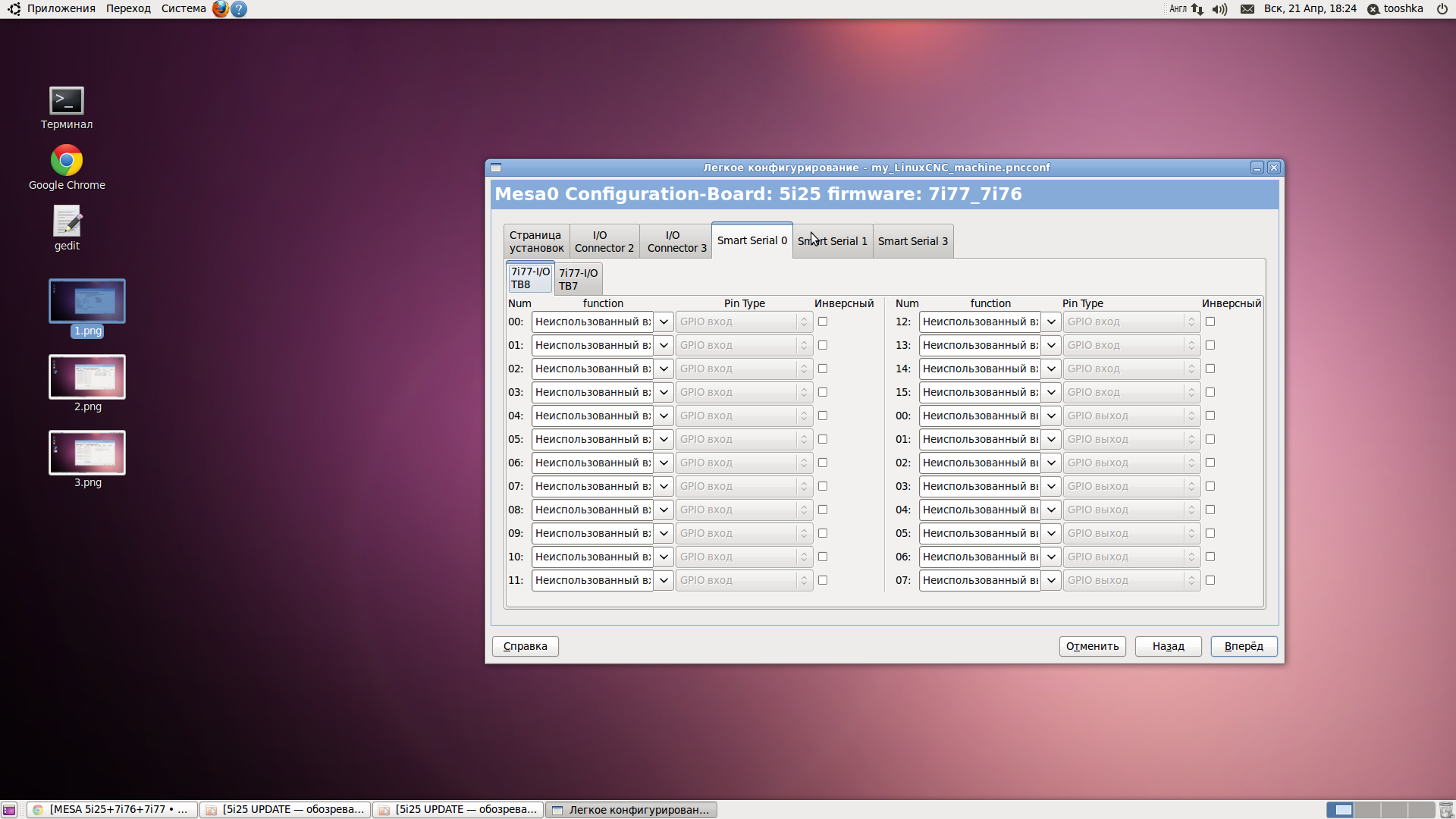This screenshot has height=819, width=1456.
Task: Check Инверсный checkbox for input 12
Action: click(x=1210, y=322)
